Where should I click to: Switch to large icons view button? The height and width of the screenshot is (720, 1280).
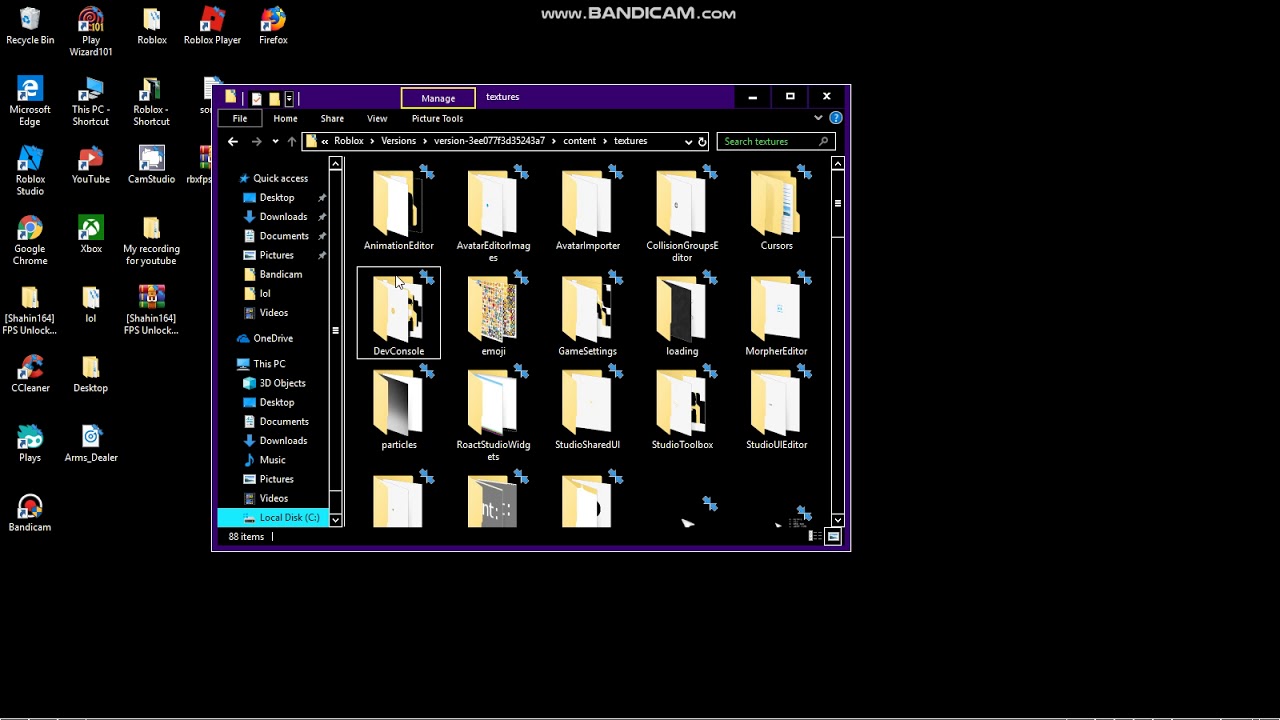pyautogui.click(x=833, y=537)
